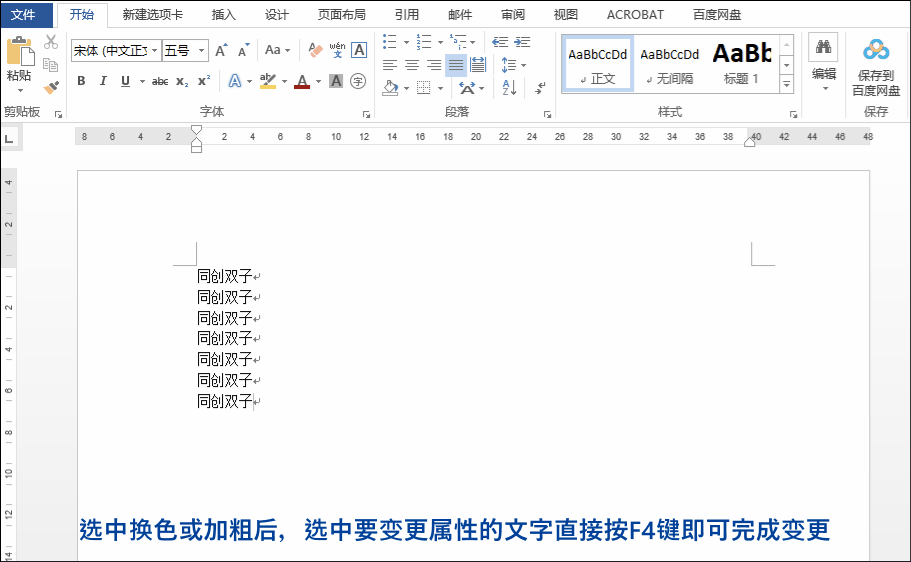This screenshot has width=911, height=562.
Task: Apply the red font color swatch
Action: 302,82
